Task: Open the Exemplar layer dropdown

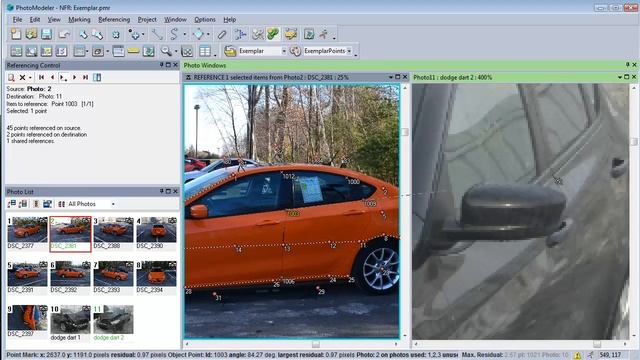Action: click(284, 51)
